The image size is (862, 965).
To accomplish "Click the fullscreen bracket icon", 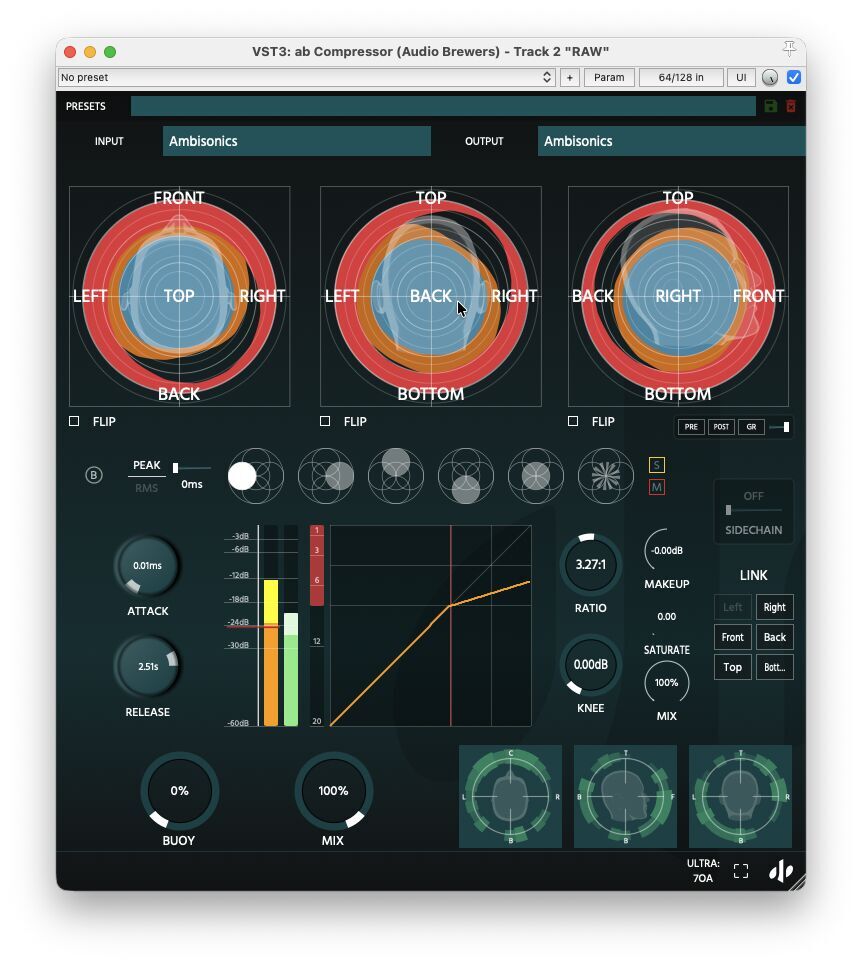I will 741,870.
